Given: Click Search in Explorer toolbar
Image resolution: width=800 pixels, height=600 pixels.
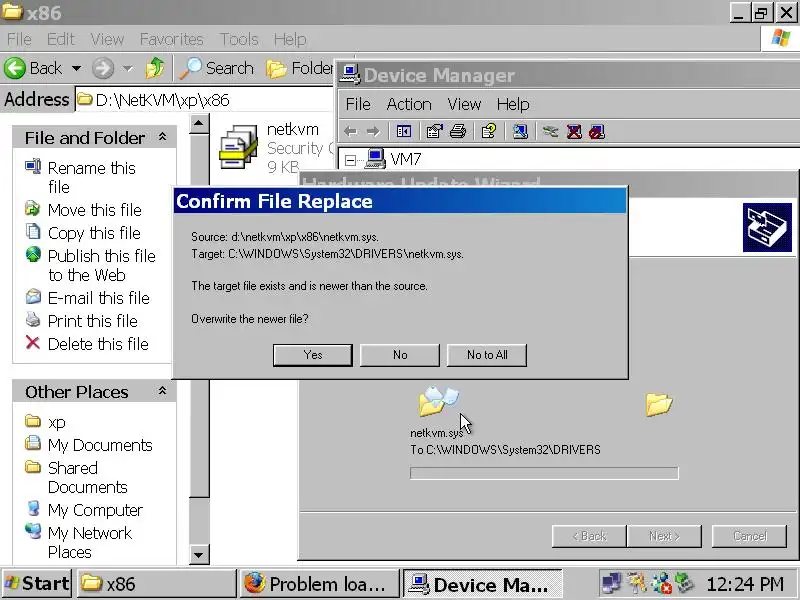Looking at the screenshot, I should coord(217,68).
